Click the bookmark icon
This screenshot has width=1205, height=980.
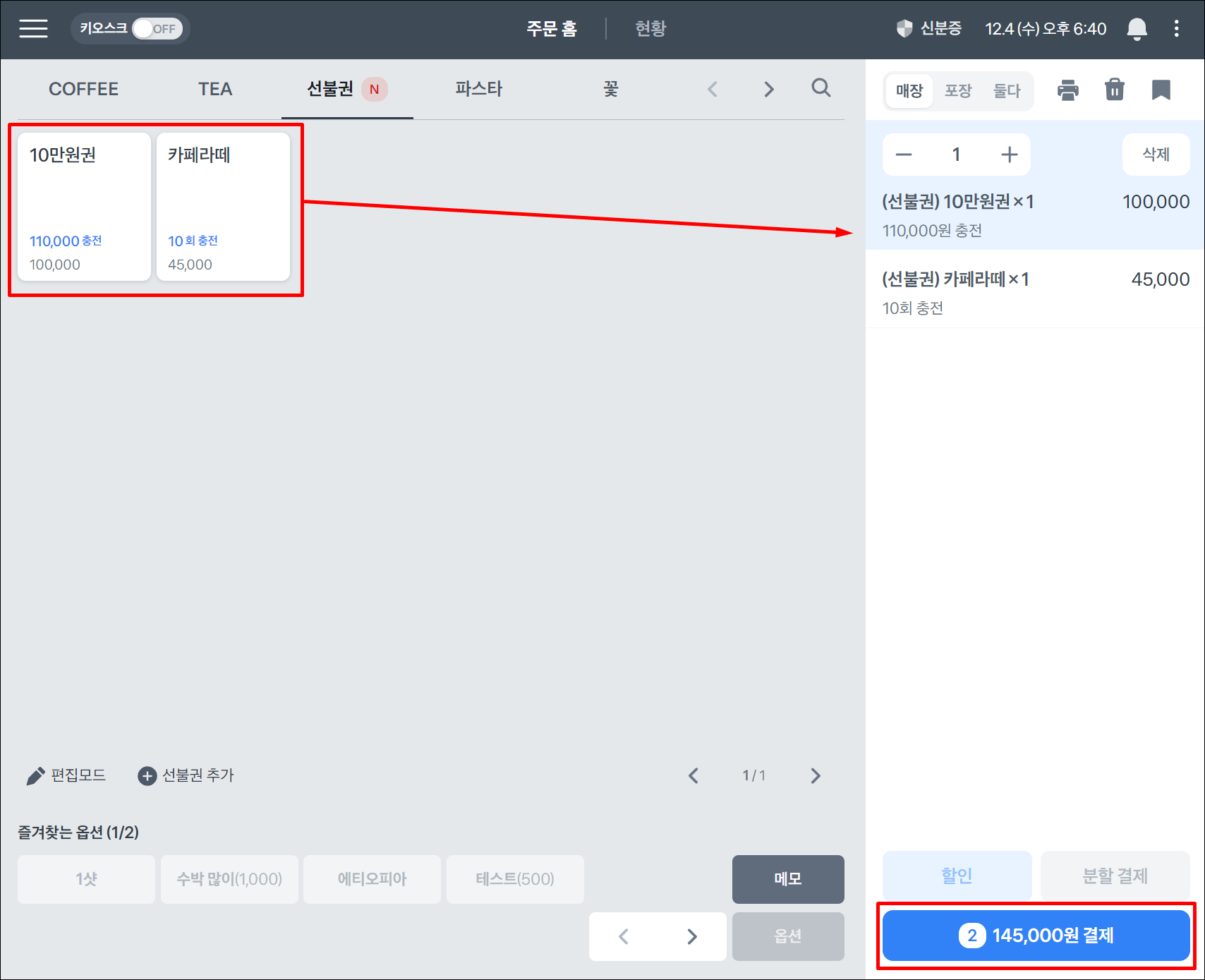[1161, 90]
